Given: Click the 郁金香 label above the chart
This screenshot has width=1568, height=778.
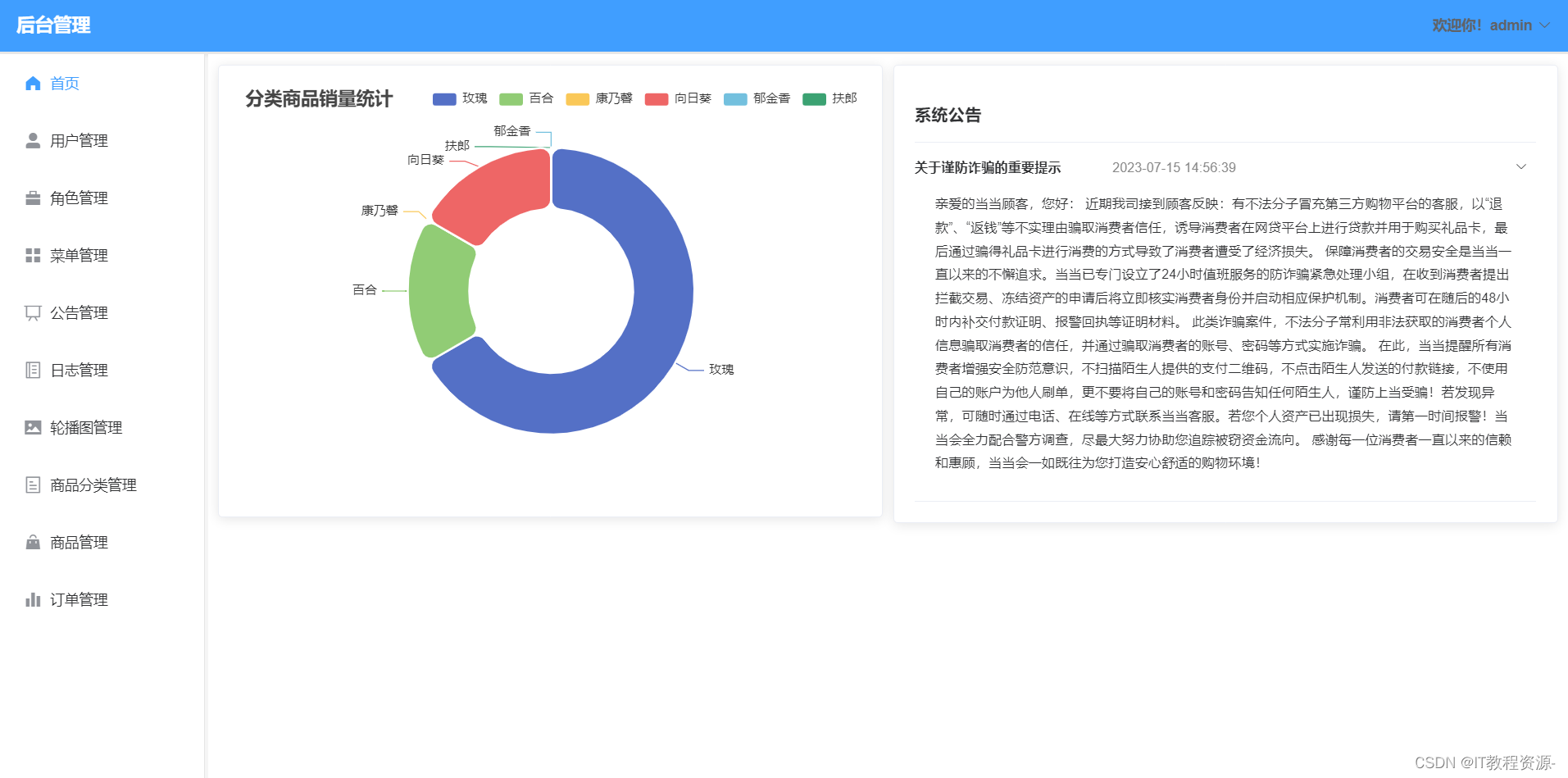Looking at the screenshot, I should tap(512, 131).
